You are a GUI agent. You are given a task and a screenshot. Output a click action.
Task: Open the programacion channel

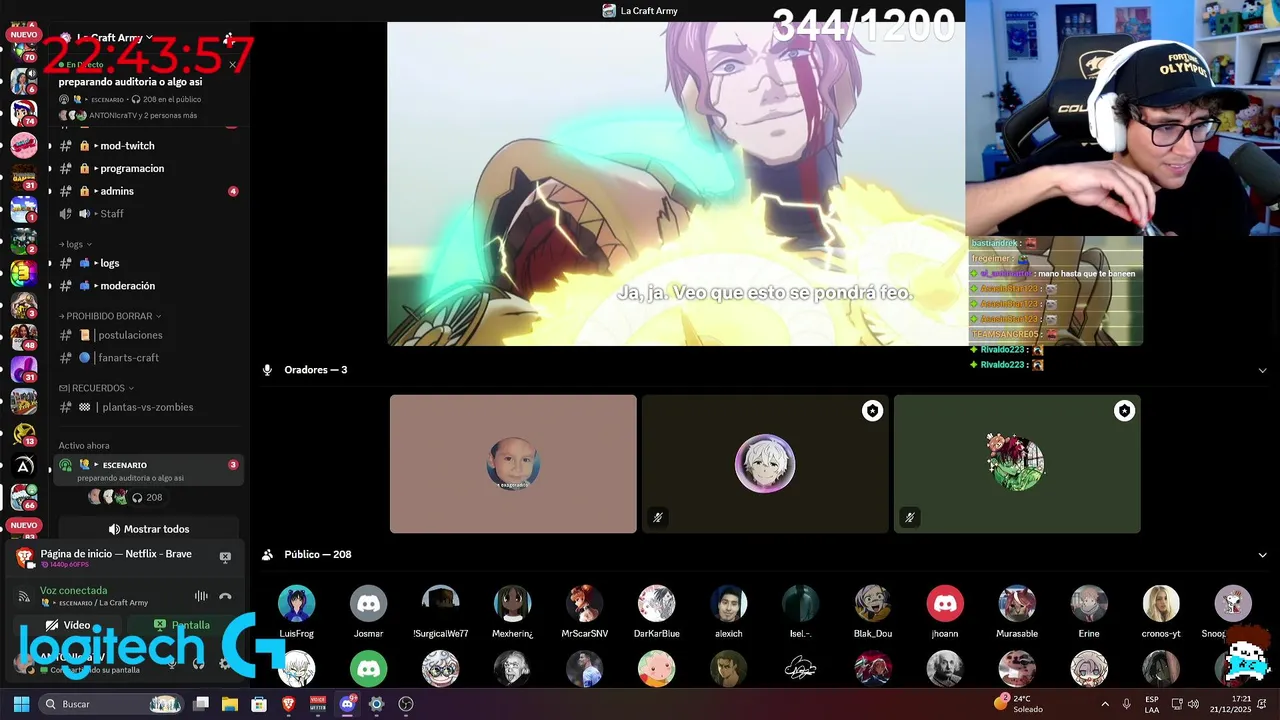[x=144, y=168]
